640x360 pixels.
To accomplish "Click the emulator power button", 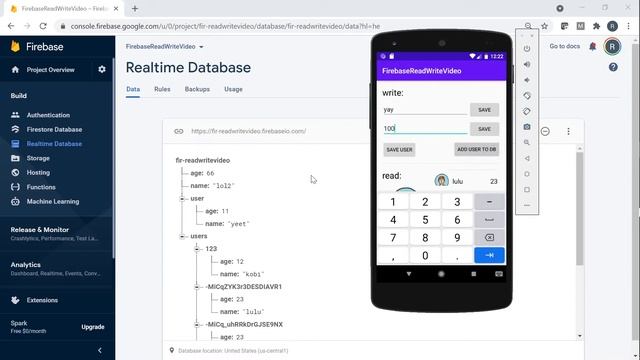I will tap(527, 49).
